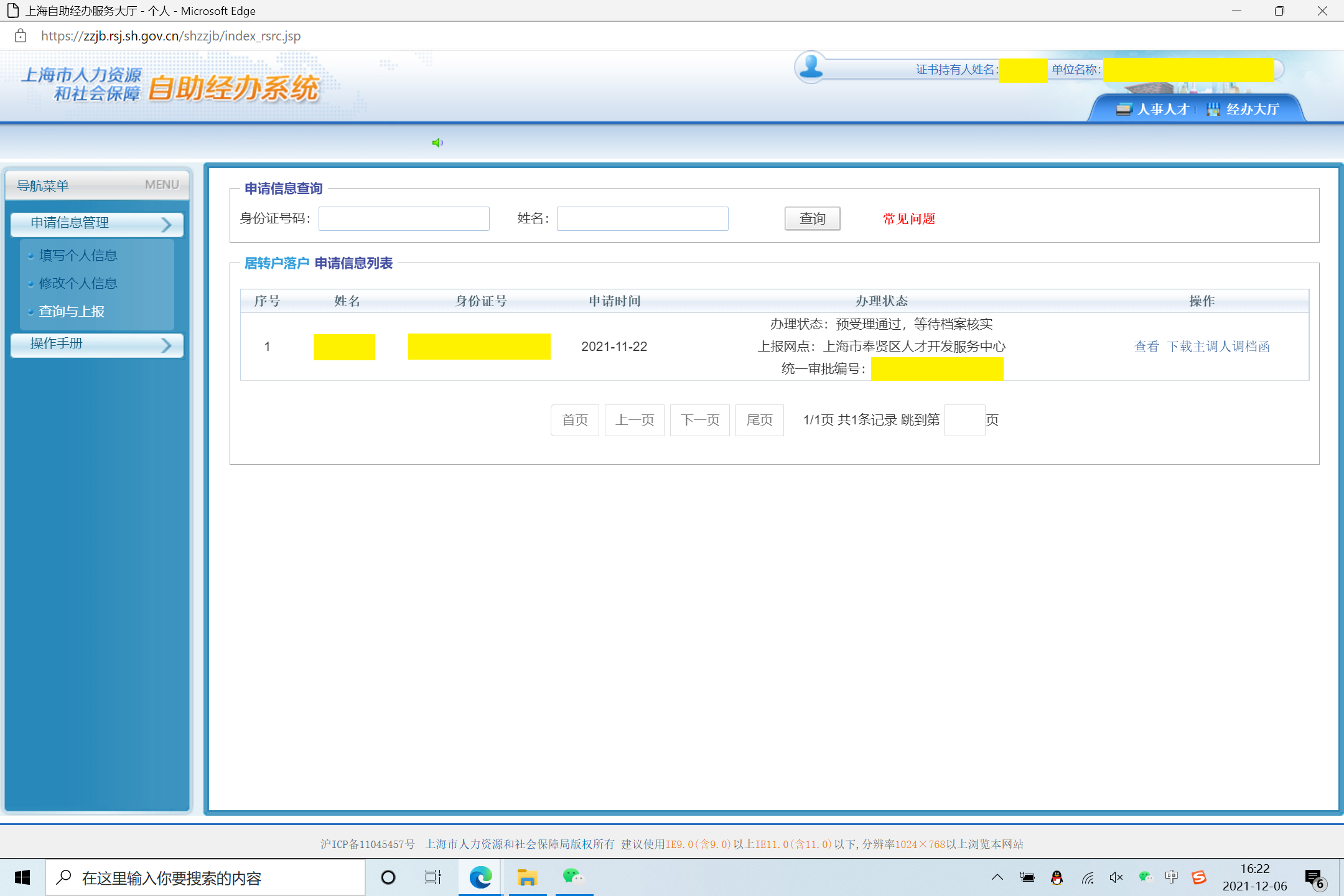The image size is (1344, 896).
Task: Open the 人事人才 tab
Action: 1153,110
